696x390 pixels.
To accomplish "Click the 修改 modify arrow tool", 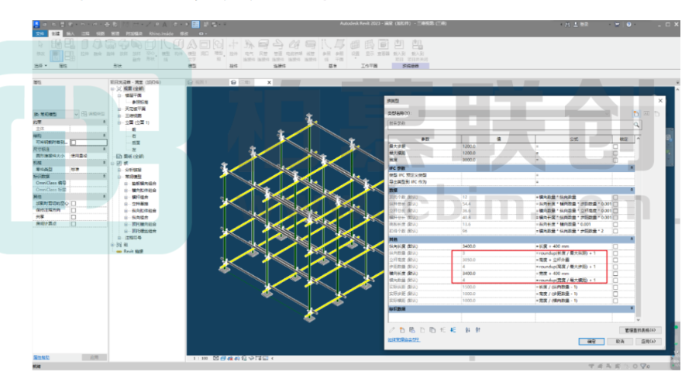I will (x=40, y=47).
